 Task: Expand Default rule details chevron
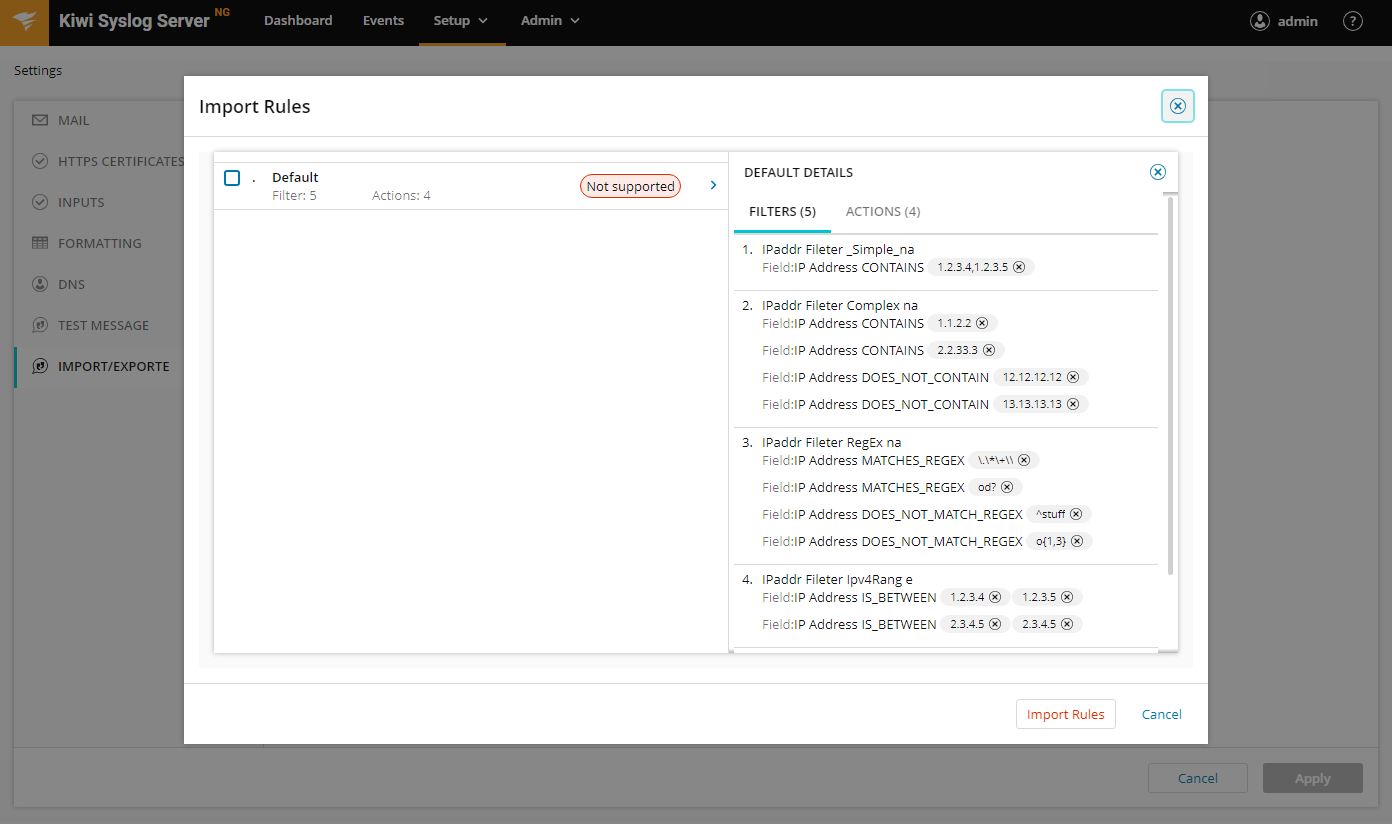pos(713,185)
